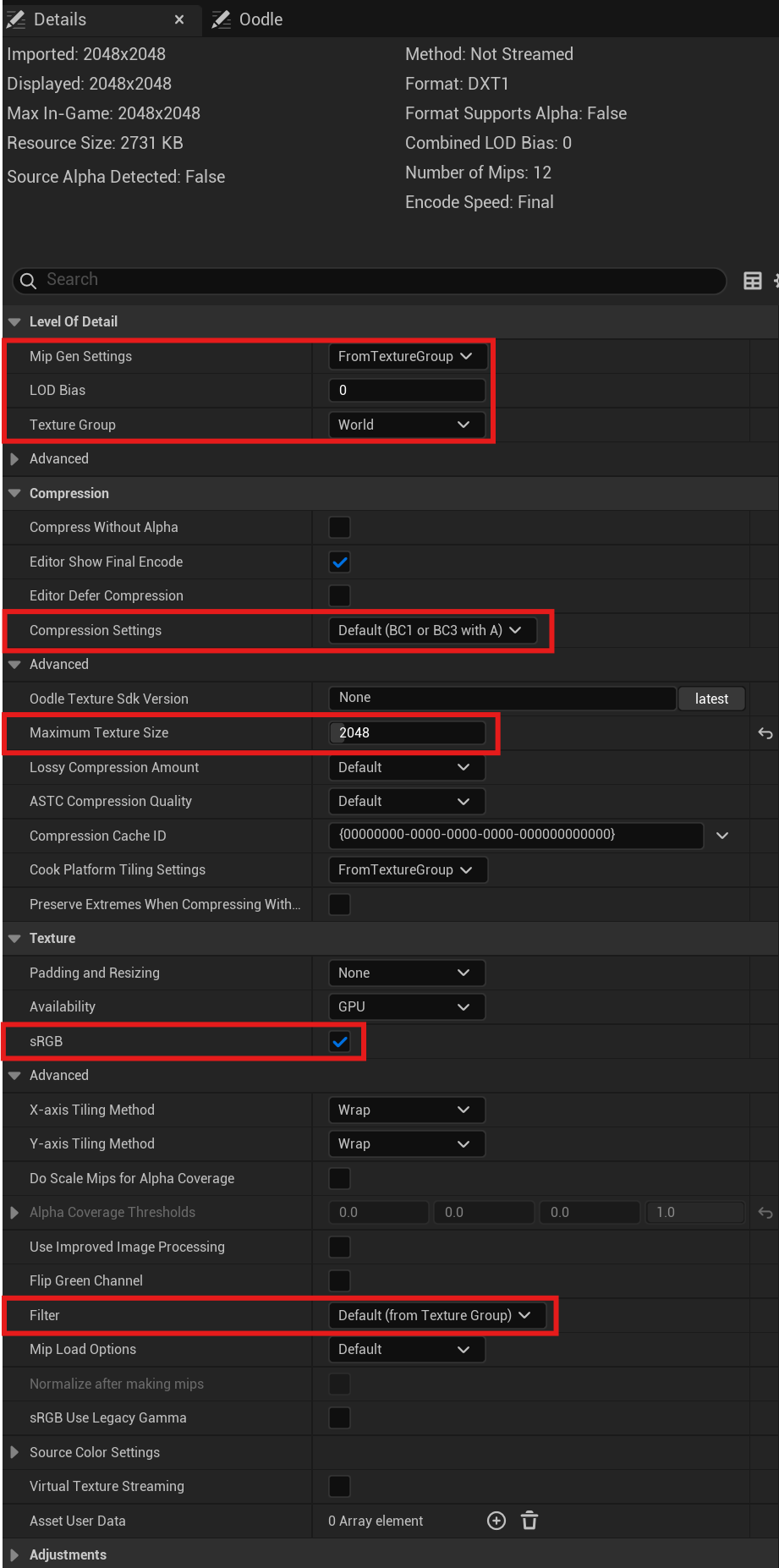The height and width of the screenshot is (1568, 779).
Task: Open the Mip Gen Settings dropdown
Action: point(407,356)
